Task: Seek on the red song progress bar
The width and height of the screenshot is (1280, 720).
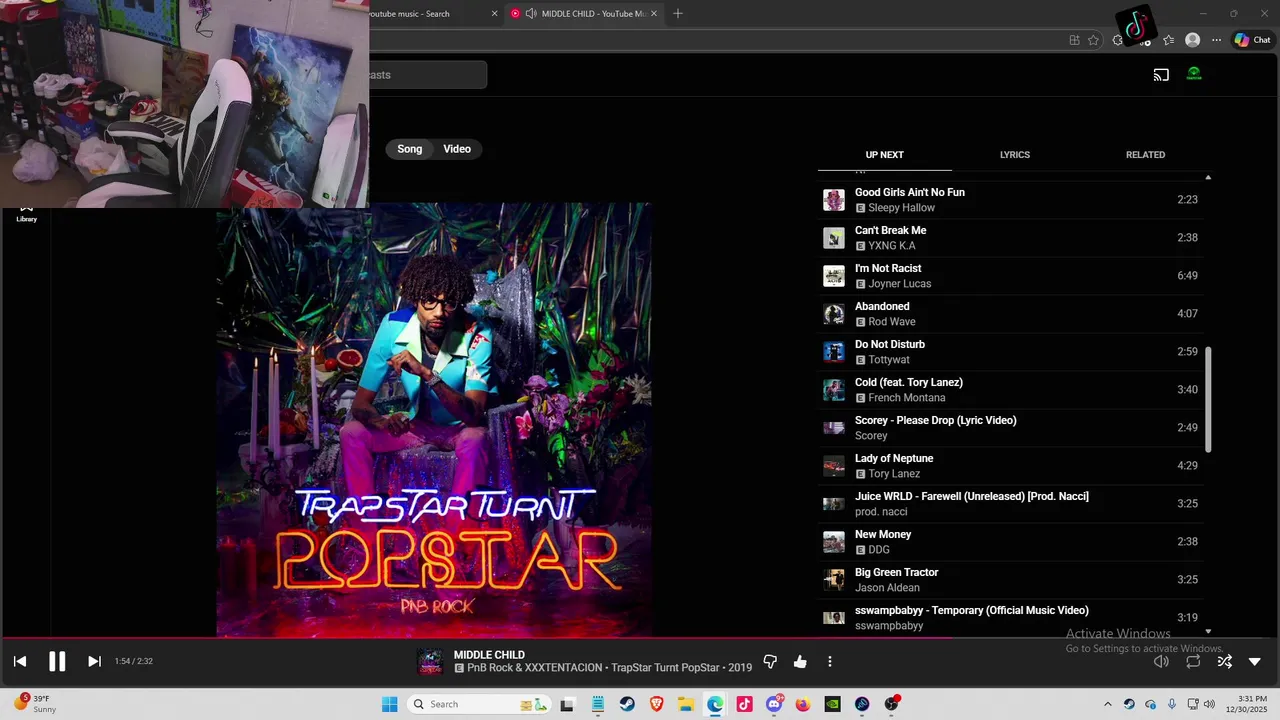Action: click(x=640, y=637)
